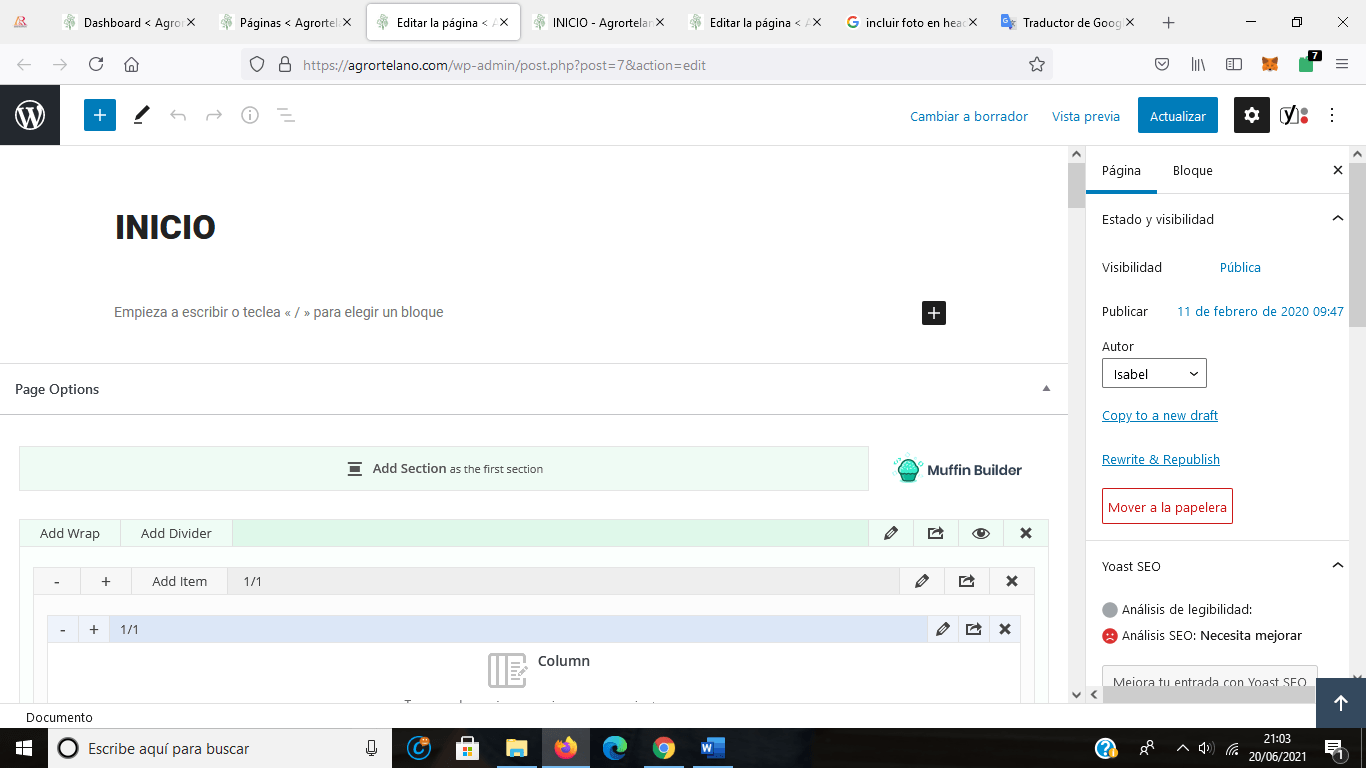Collapse the Estado y visibilidad panel

click(1338, 219)
